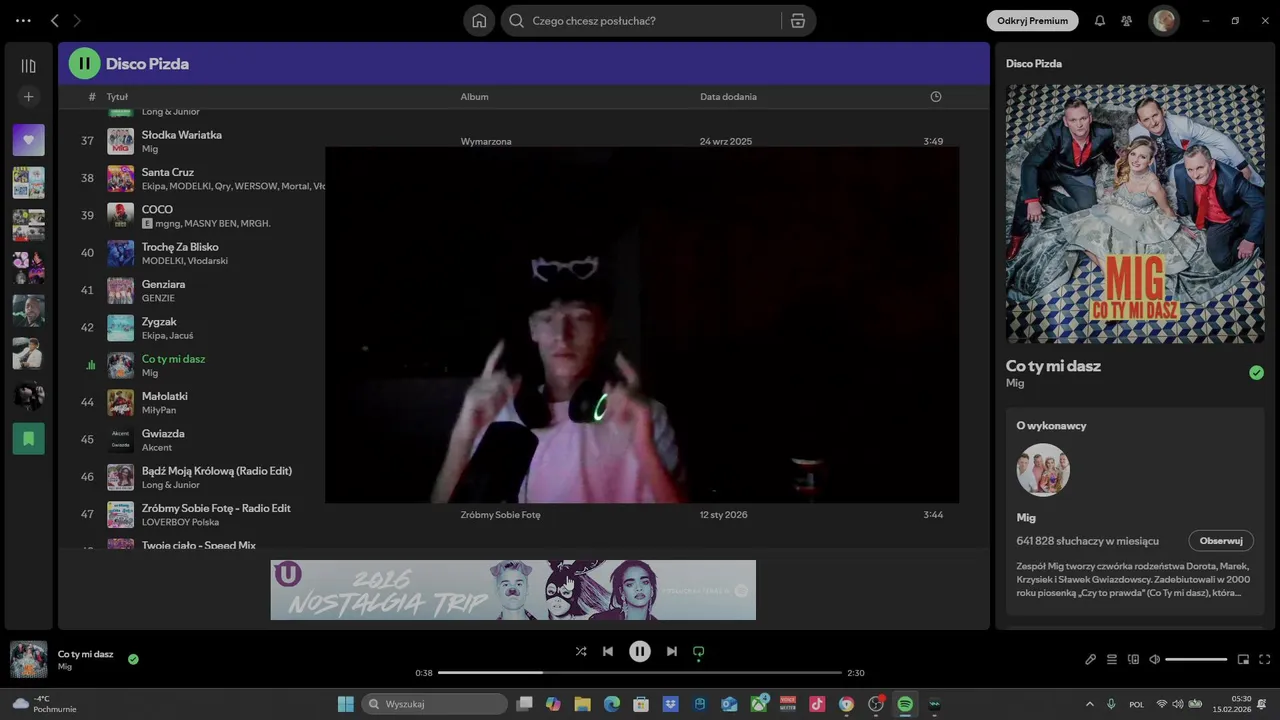The width and height of the screenshot is (1280, 720).
Task: Open the MIG album cover in right panel
Action: [x=1135, y=214]
